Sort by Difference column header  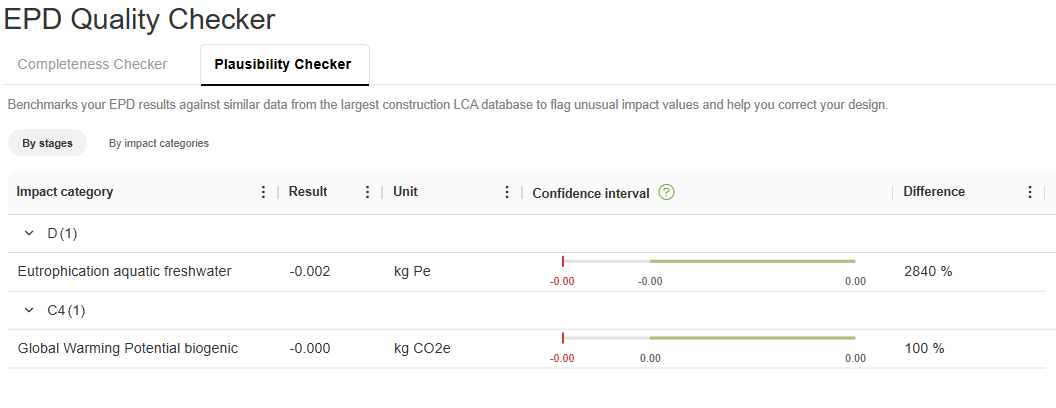(934, 192)
